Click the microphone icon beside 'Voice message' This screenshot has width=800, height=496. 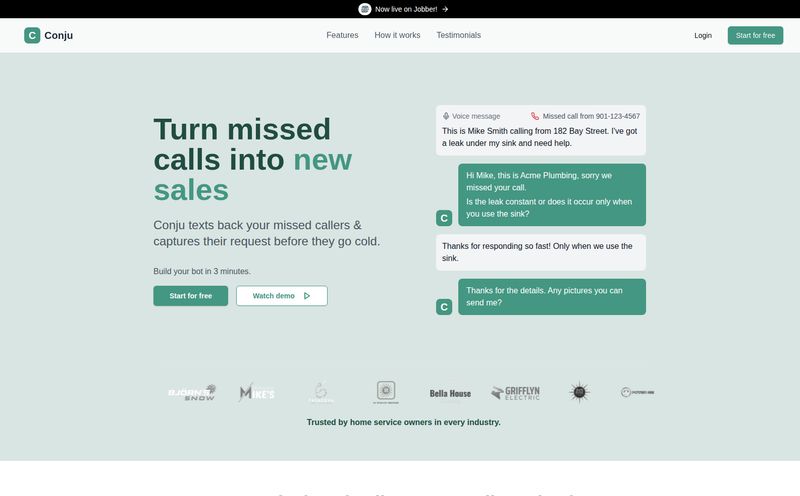click(446, 116)
